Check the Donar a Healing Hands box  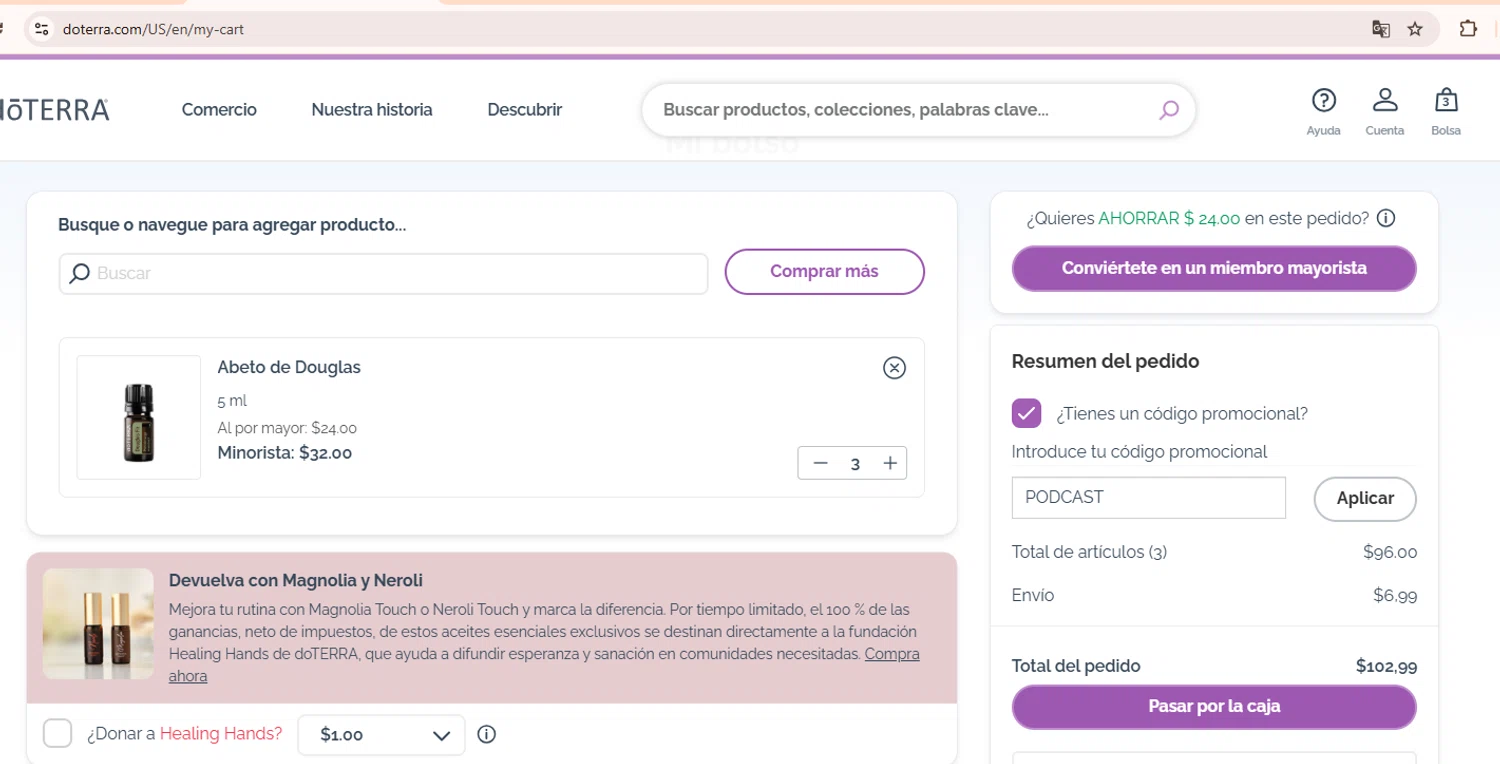point(58,733)
